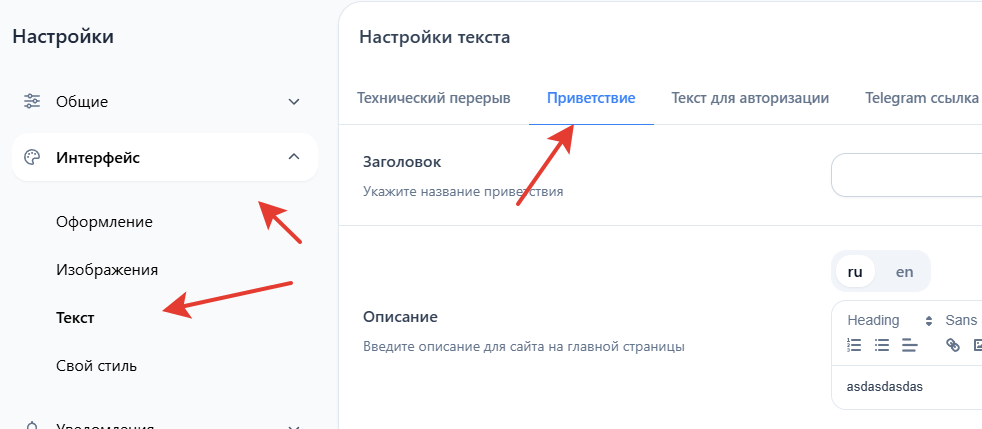The image size is (982, 429).
Task: Go to the Telegram ссылка tab
Action: click(921, 98)
